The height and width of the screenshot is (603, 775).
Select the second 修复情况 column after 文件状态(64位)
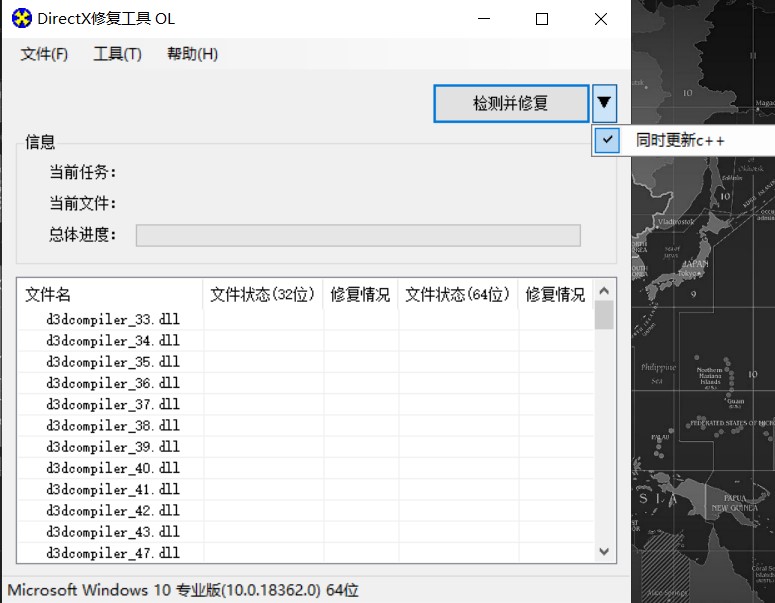point(556,295)
